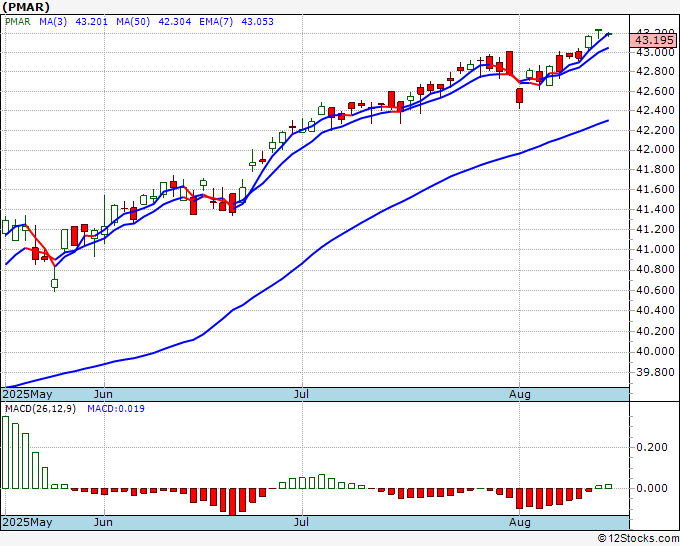The image size is (680, 546).
Task: Click the deepest red MACD bar in June
Action: coord(233,502)
